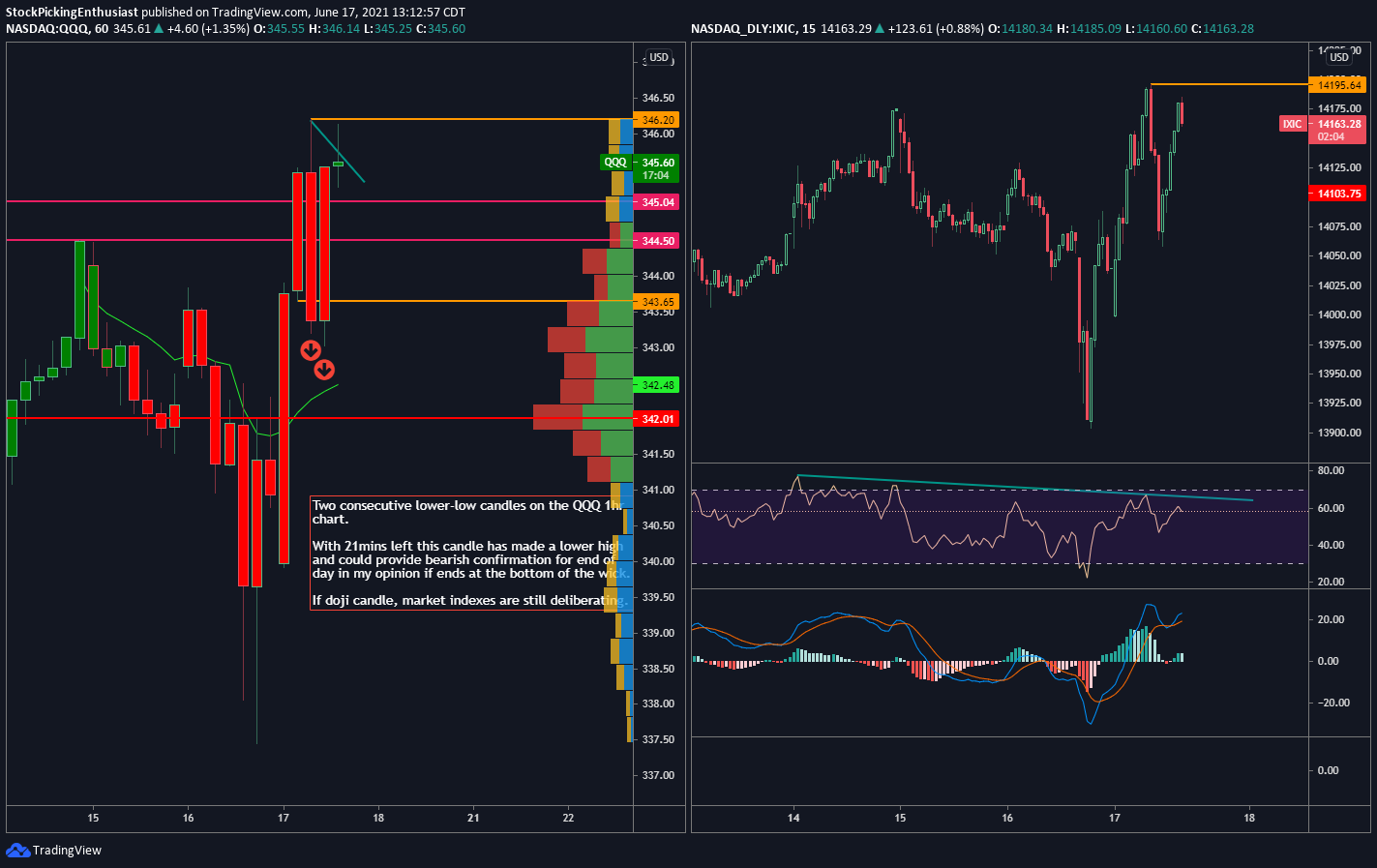Click the 13900.00 price axis value

click(1339, 433)
